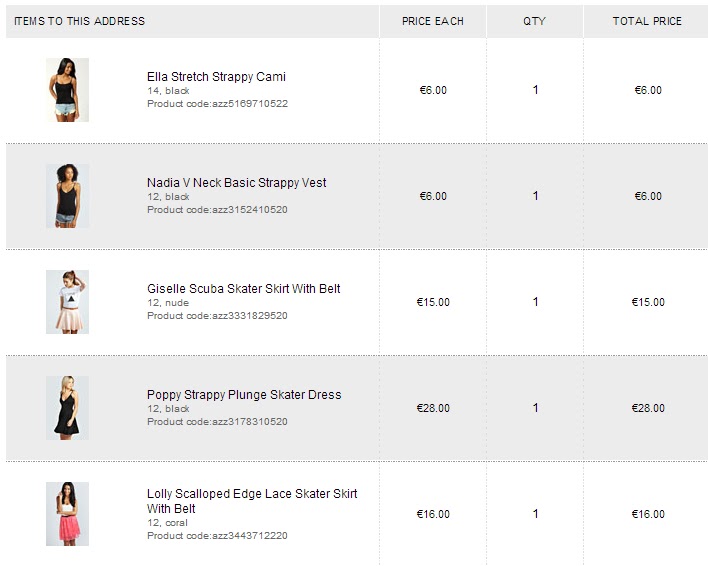Click the €16.00 price each for Lolly skirt
The width and height of the screenshot is (708, 566).
[433, 514]
